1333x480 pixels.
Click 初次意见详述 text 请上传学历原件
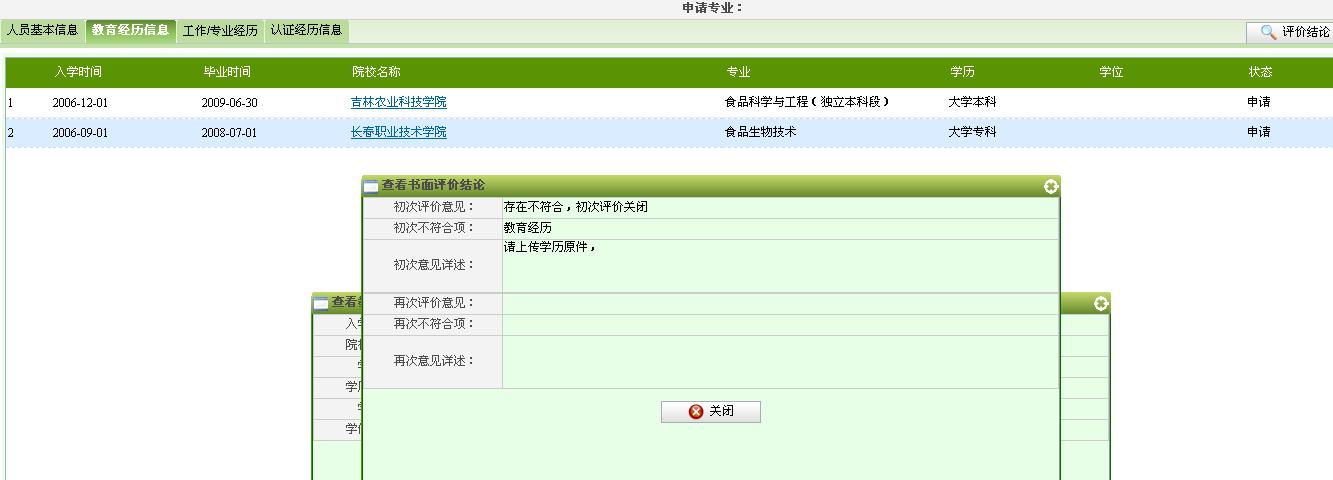pyautogui.click(x=550, y=247)
